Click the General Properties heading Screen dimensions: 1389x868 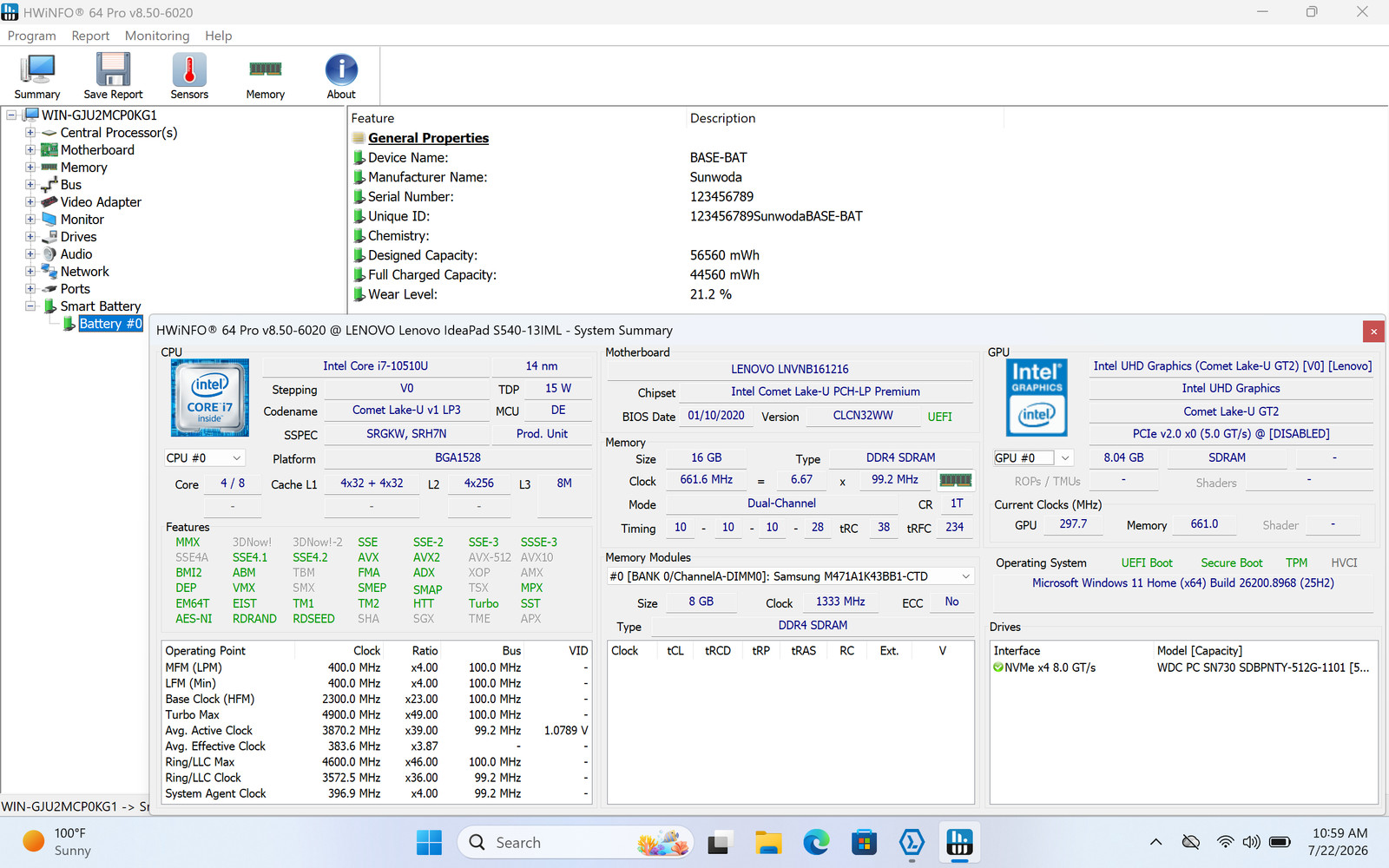pos(428,138)
